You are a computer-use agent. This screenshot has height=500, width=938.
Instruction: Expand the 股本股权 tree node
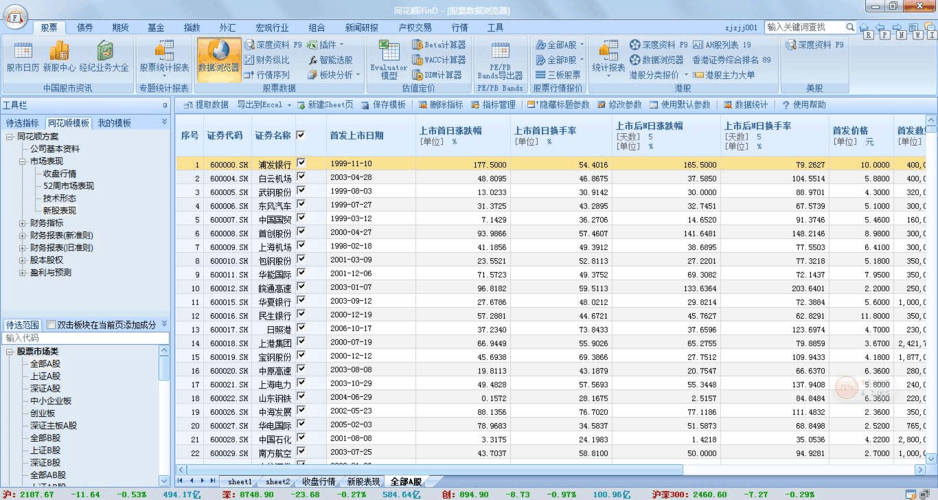[x=22, y=260]
